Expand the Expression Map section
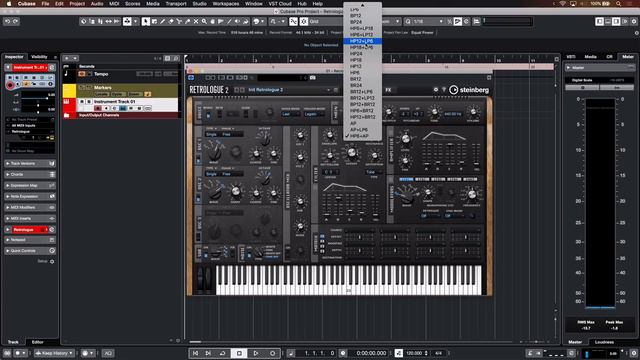 (30, 185)
